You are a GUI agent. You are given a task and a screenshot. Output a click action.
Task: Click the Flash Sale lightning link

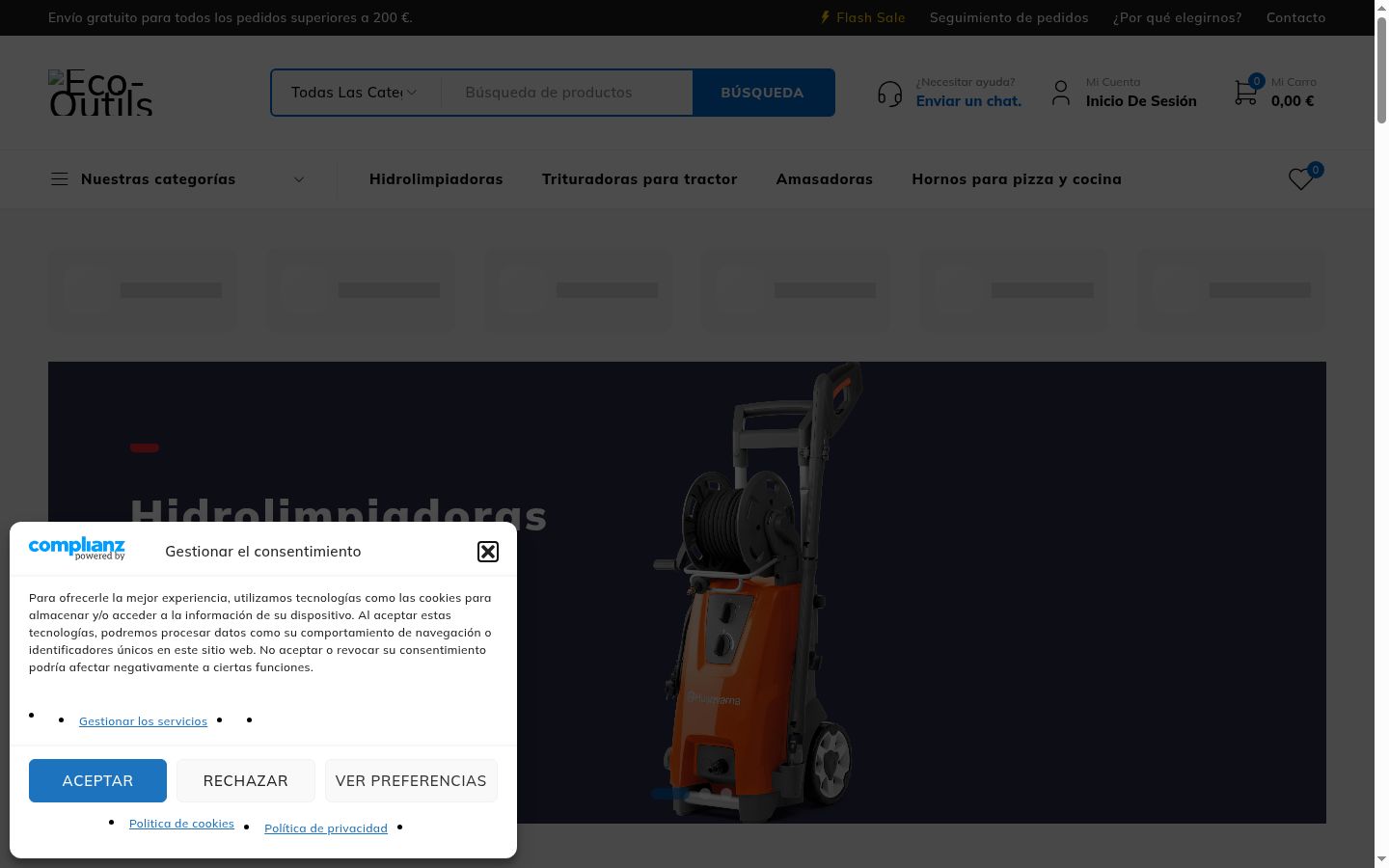point(862,17)
